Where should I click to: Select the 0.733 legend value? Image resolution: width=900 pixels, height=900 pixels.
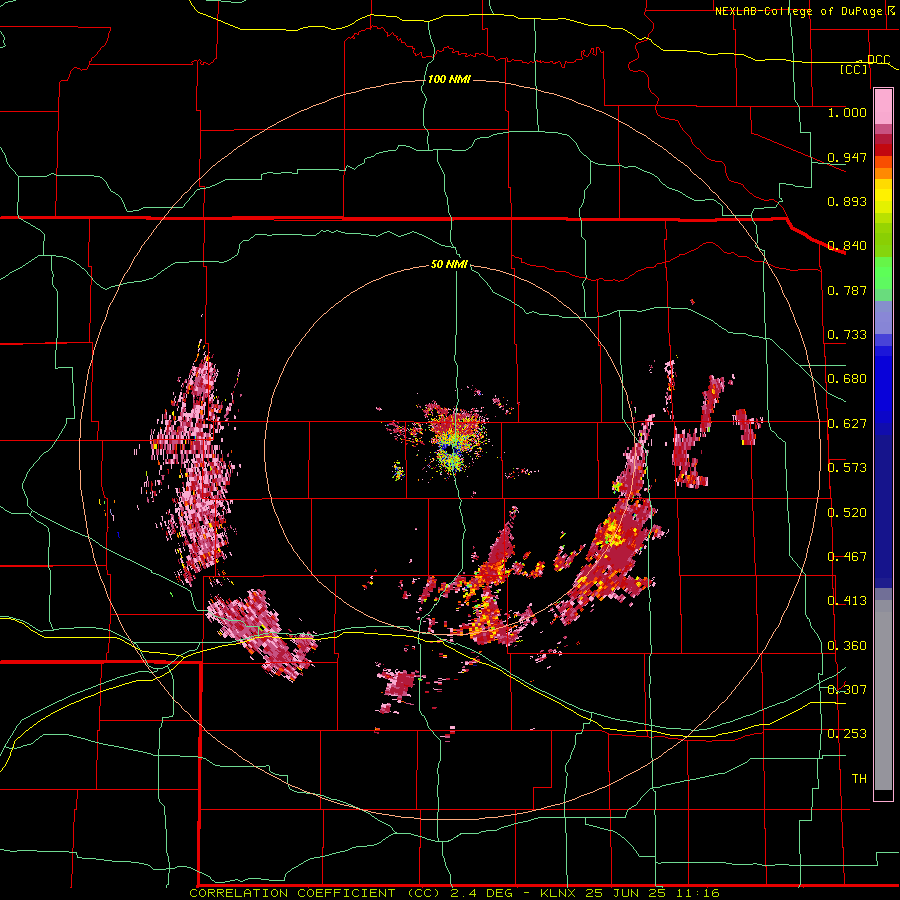(847, 335)
